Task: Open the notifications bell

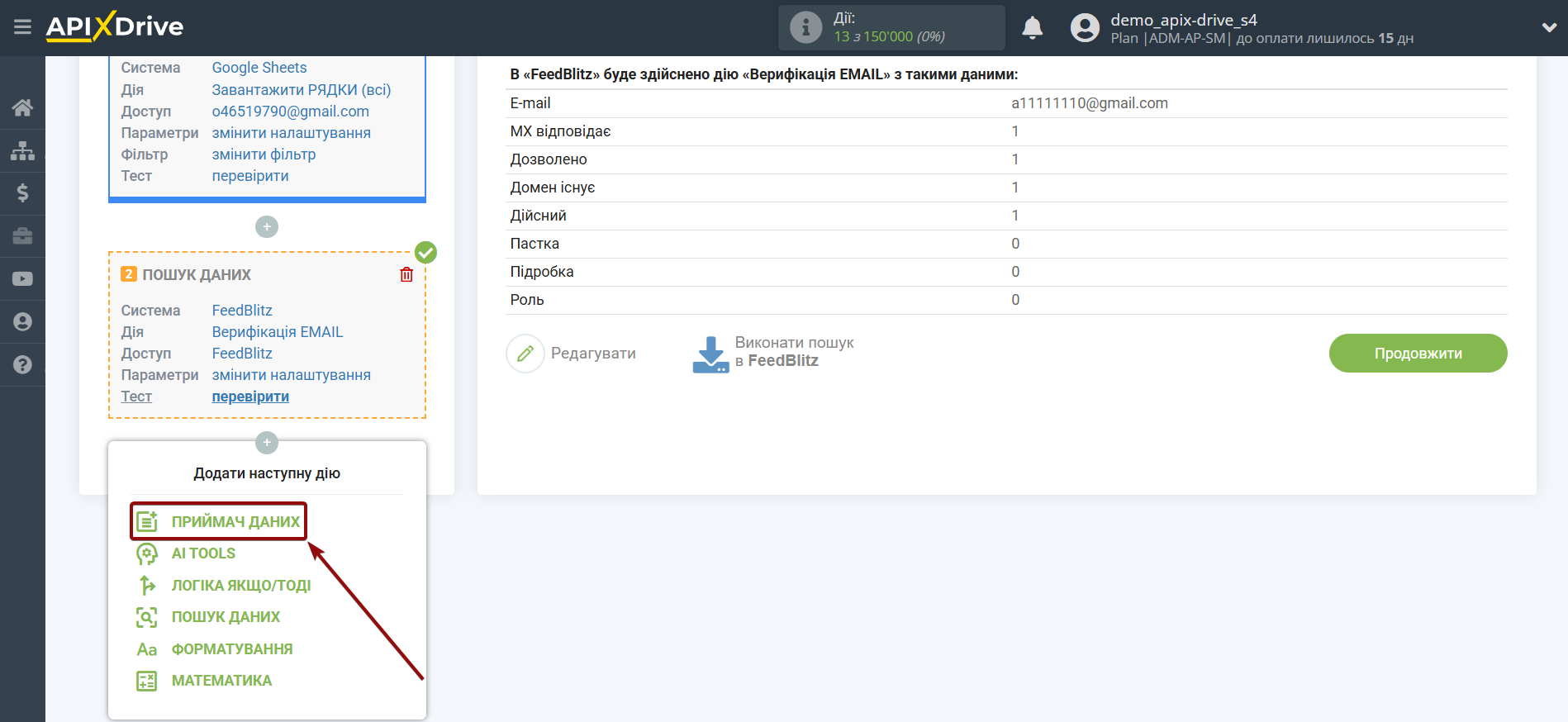Action: (1033, 28)
